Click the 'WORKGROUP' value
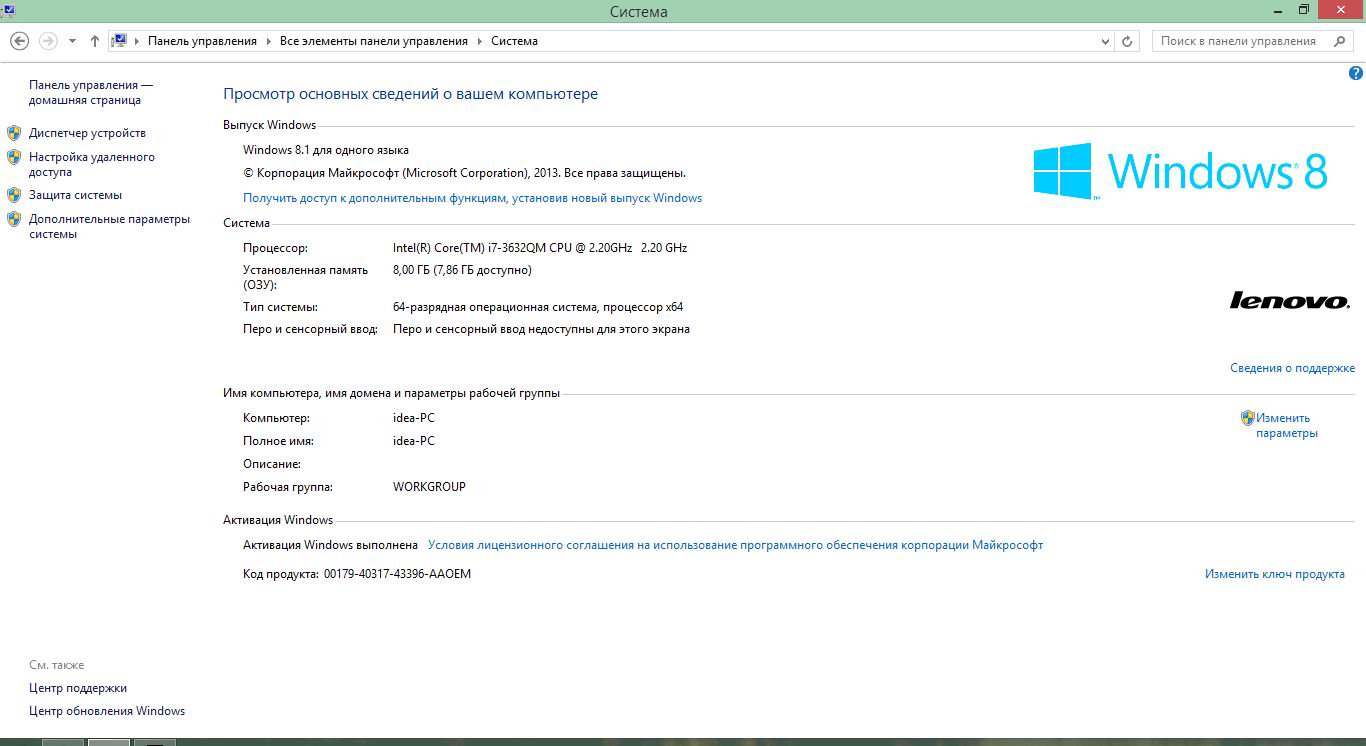 pyautogui.click(x=429, y=487)
